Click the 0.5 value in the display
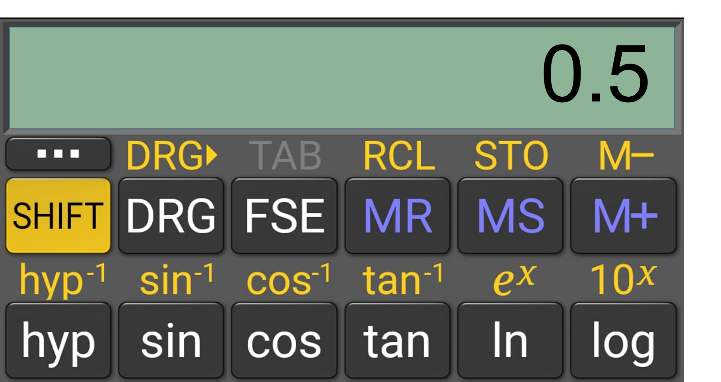The image size is (721, 382). pyautogui.click(x=595, y=74)
